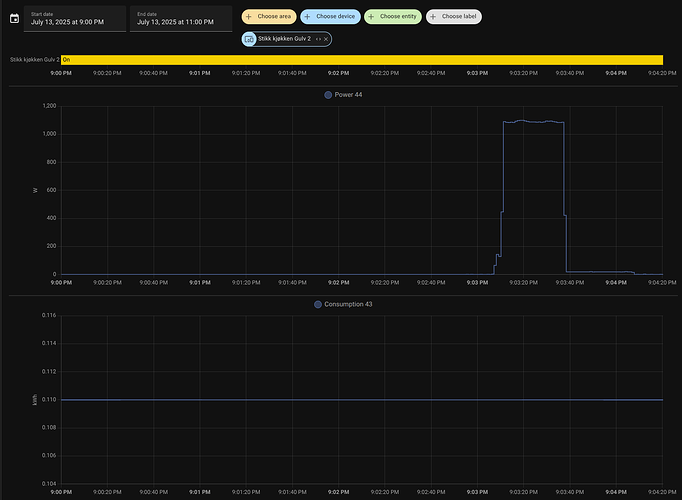Click 9:02 PM tick under state timeline
This screenshot has width=682, height=500.
[x=338, y=73]
